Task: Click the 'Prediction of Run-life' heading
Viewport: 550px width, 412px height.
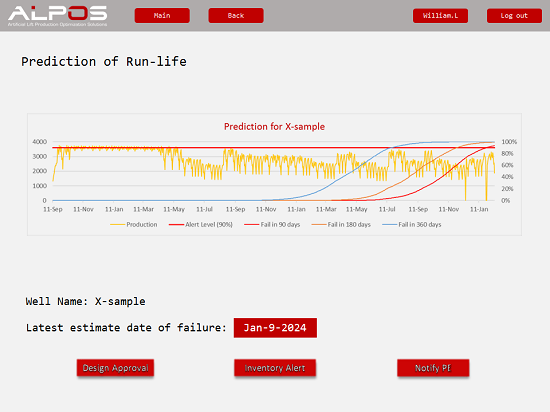Action: (104, 62)
